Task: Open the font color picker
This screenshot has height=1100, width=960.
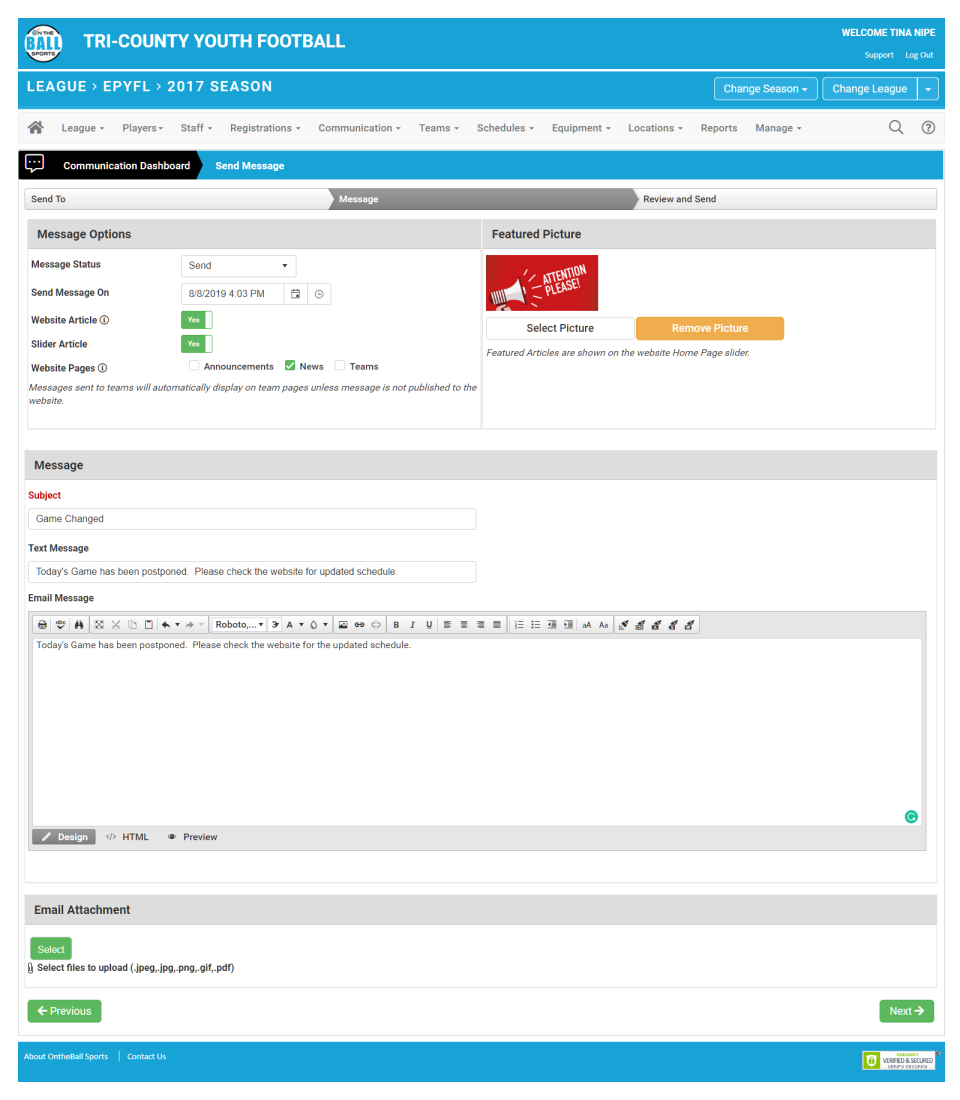Action: pyautogui.click(x=294, y=624)
